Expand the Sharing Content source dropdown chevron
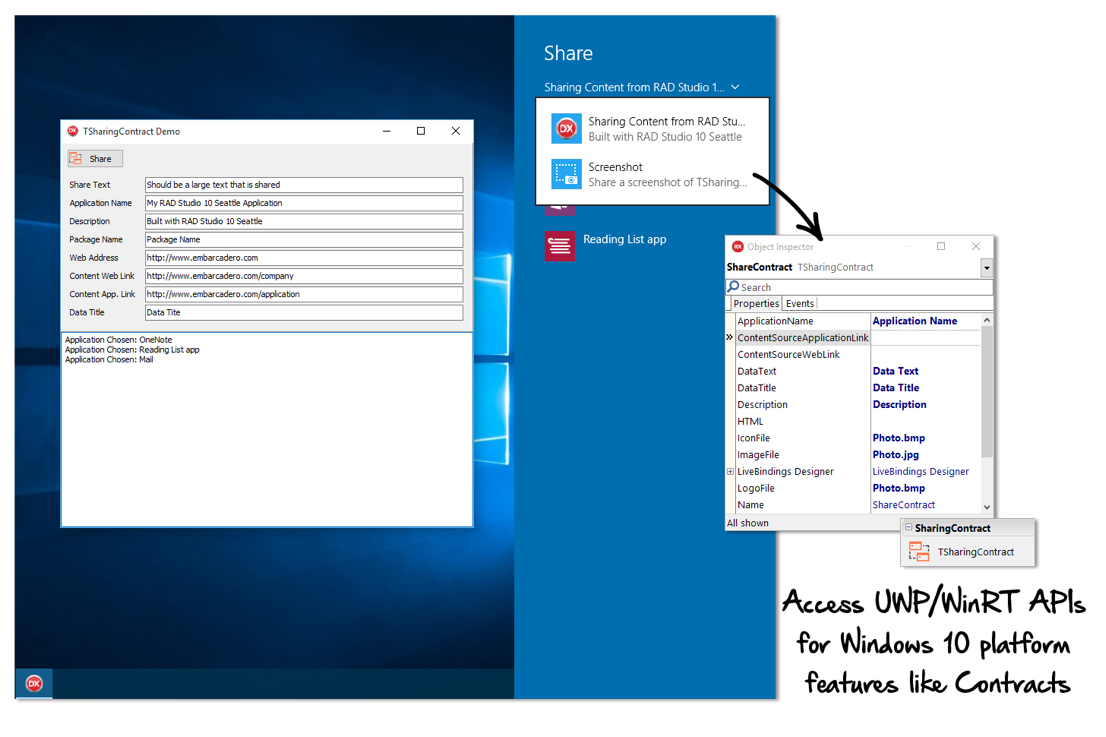 coord(735,87)
